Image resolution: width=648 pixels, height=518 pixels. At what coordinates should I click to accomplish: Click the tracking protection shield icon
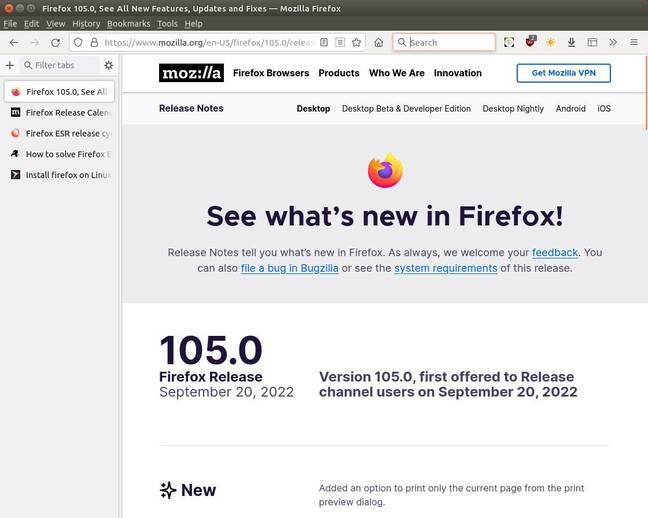click(x=78, y=43)
